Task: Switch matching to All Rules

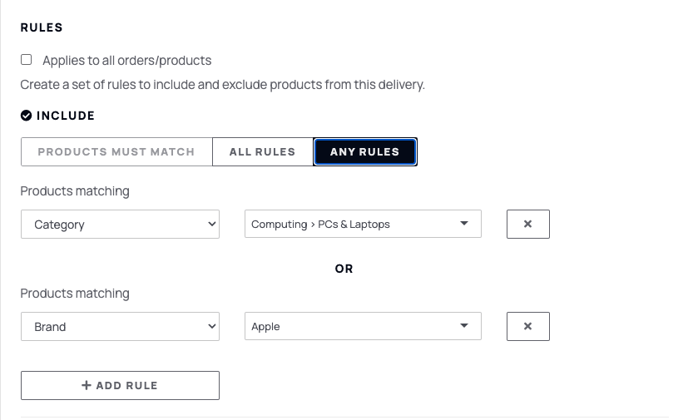Action: pos(262,152)
